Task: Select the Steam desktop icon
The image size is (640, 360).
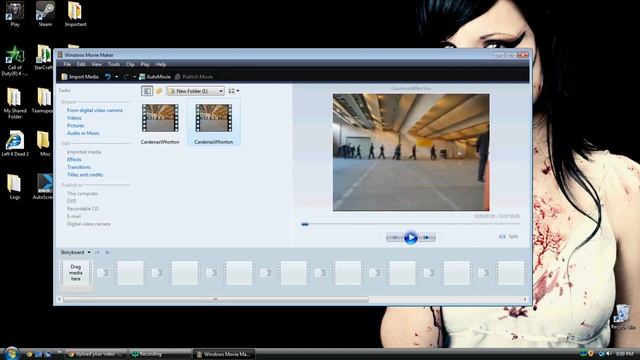Action: [x=45, y=14]
